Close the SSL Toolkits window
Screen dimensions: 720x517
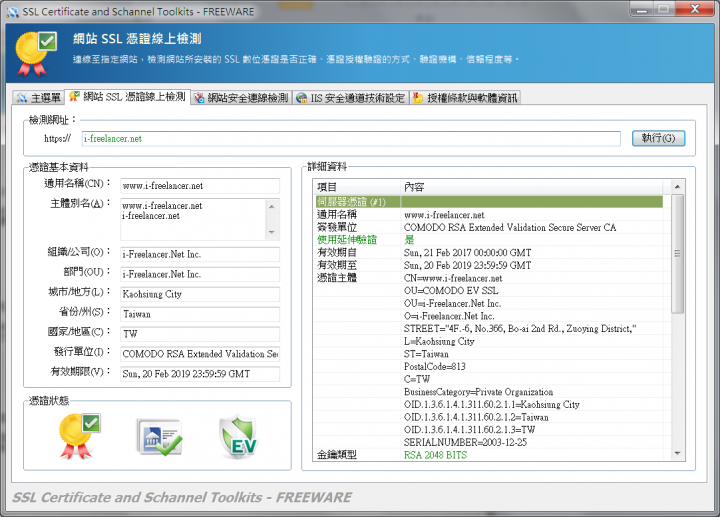[x=694, y=9]
